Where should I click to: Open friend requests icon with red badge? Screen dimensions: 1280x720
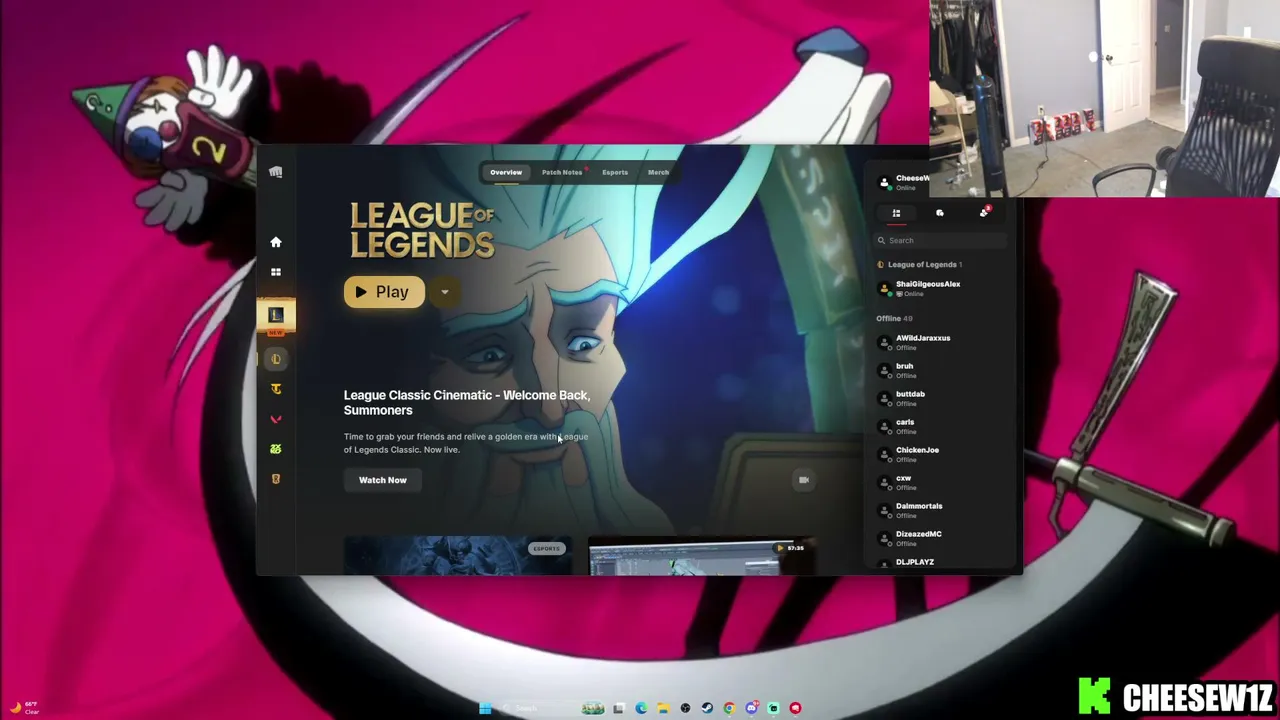(984, 212)
